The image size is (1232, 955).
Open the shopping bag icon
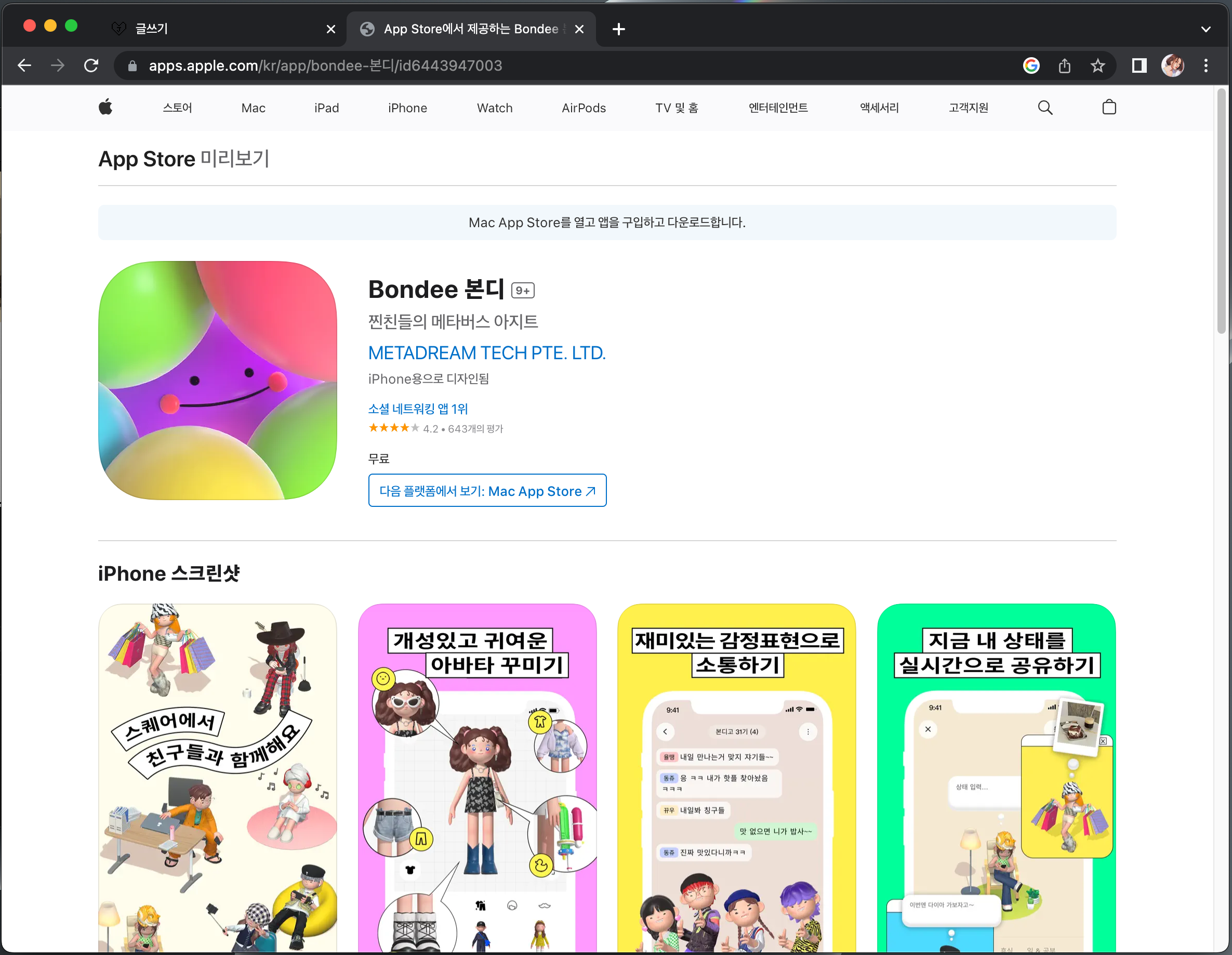click(1108, 107)
